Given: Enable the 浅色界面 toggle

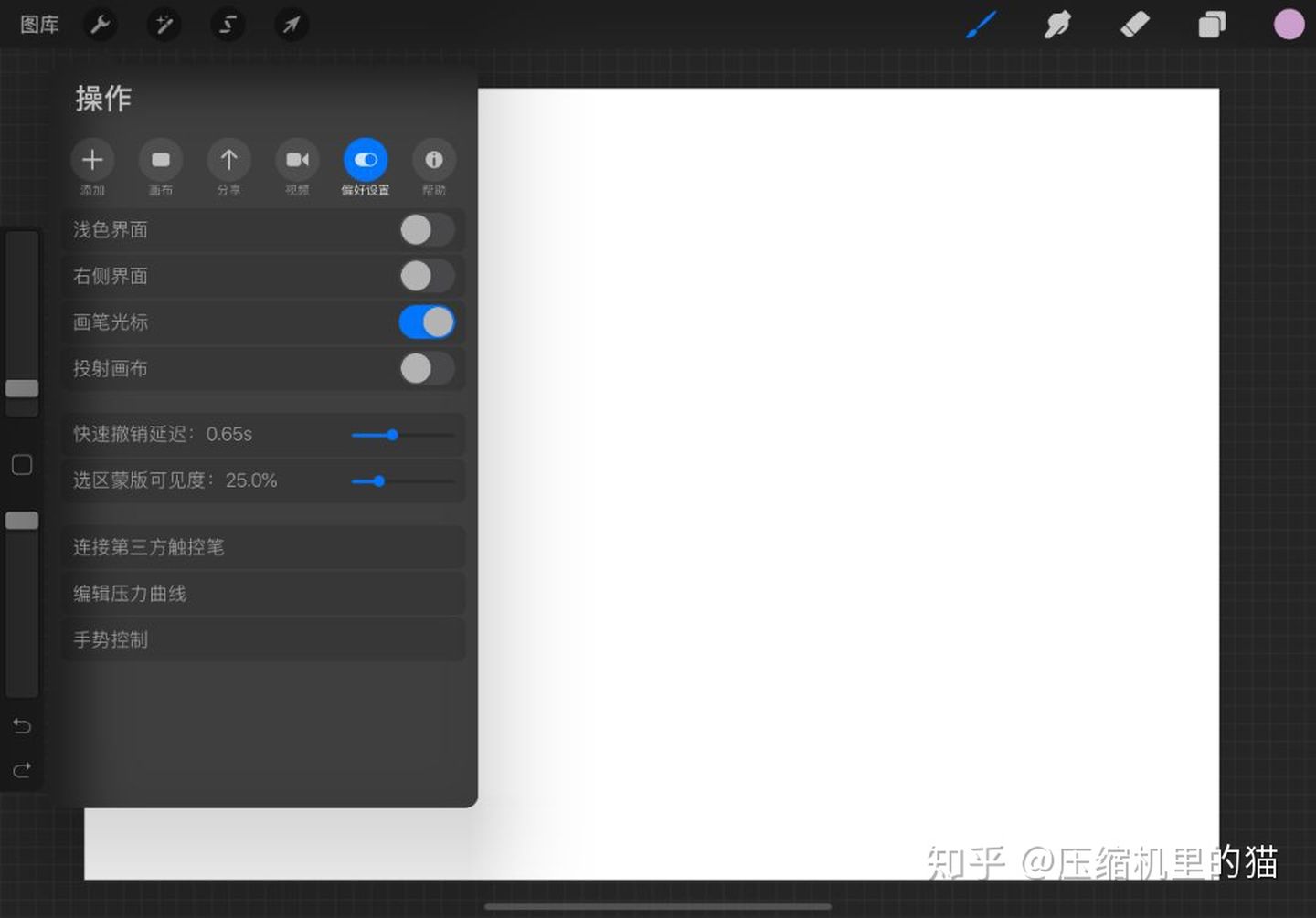Looking at the screenshot, I should tap(427, 230).
